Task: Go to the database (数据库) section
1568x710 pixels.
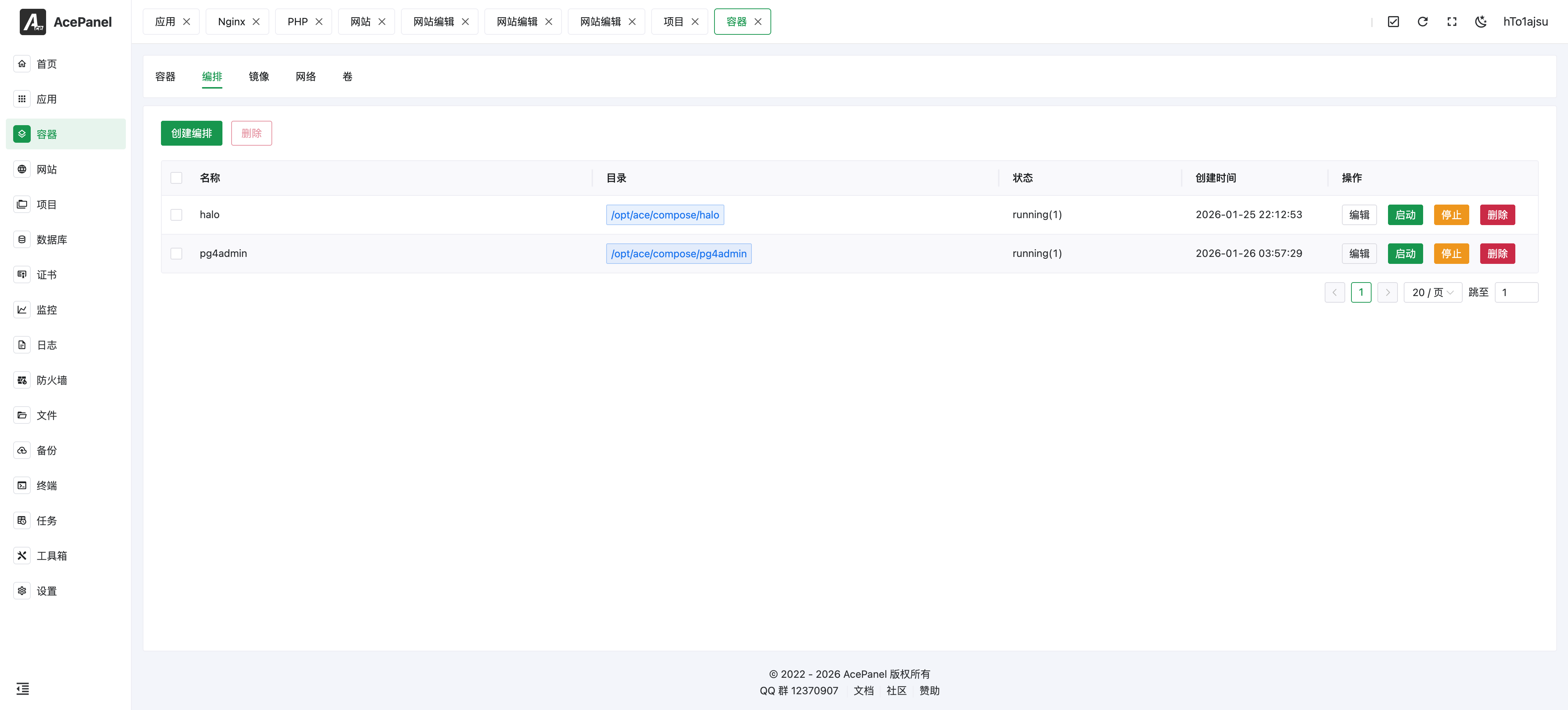Action: [x=52, y=239]
